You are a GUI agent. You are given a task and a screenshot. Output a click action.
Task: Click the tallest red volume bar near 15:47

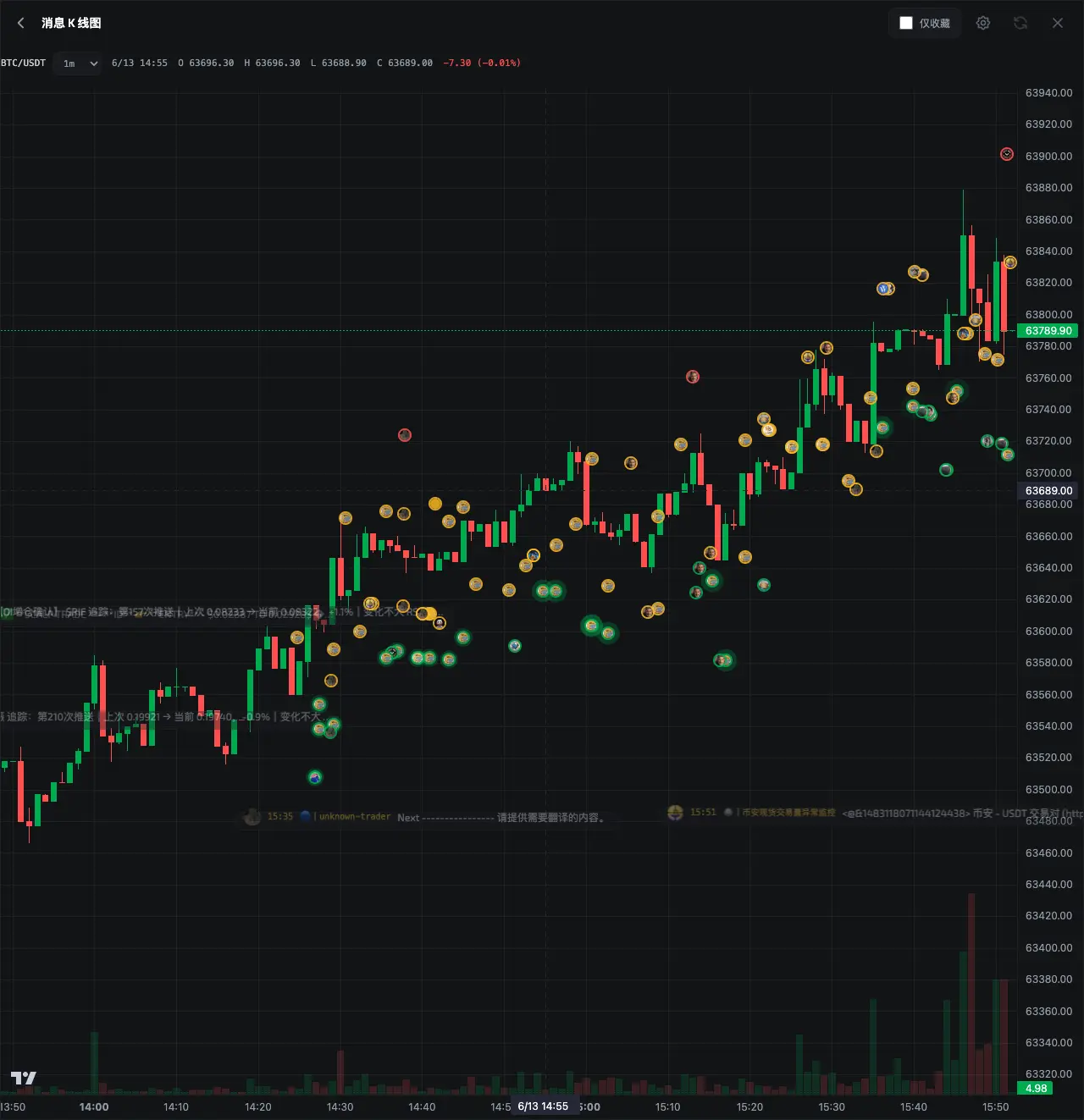coord(971,995)
